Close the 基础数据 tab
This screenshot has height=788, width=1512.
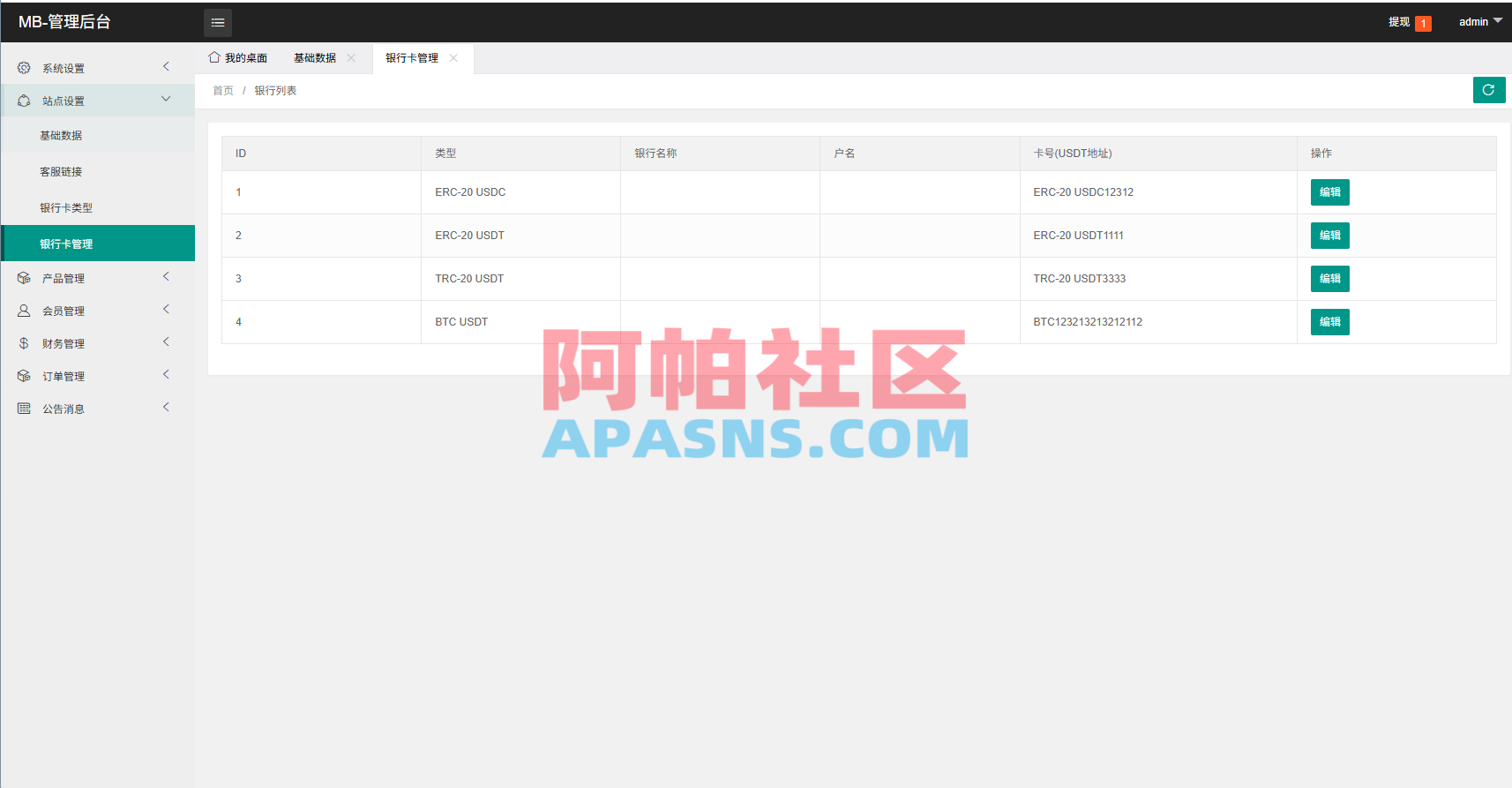click(x=351, y=57)
